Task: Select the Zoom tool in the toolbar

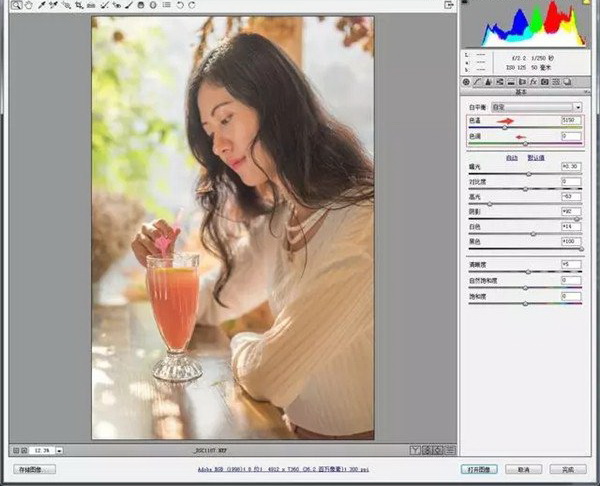Action: click(17, 6)
